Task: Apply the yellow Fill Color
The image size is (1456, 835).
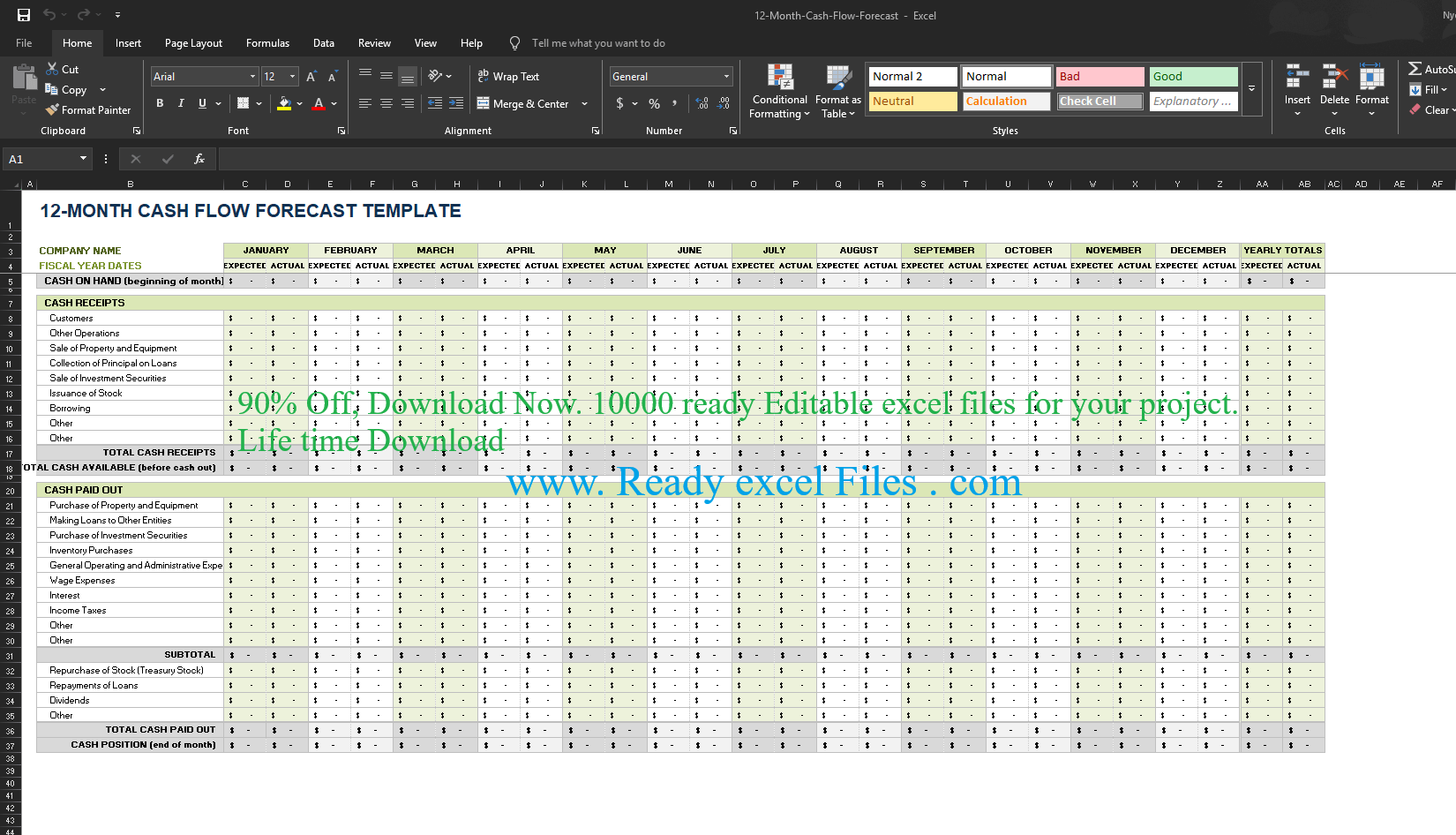Action: (x=284, y=103)
